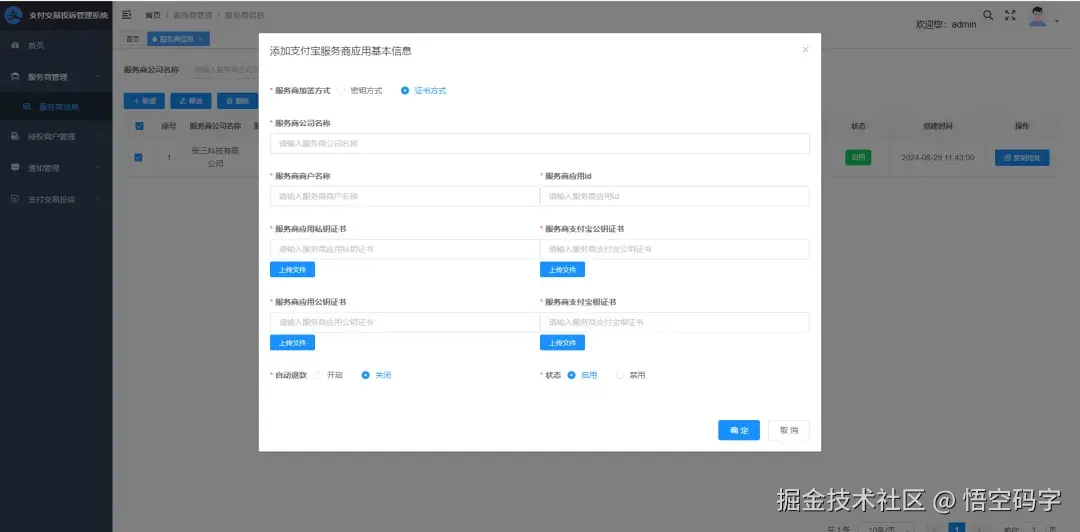The width and height of the screenshot is (1080, 532).
Task: Open 首页 in sidebar
Action: [56, 45]
